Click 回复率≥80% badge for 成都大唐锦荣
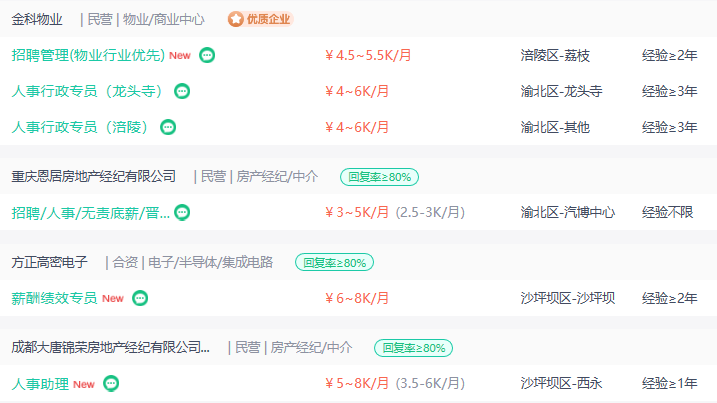The height and width of the screenshot is (403, 717). (413, 348)
